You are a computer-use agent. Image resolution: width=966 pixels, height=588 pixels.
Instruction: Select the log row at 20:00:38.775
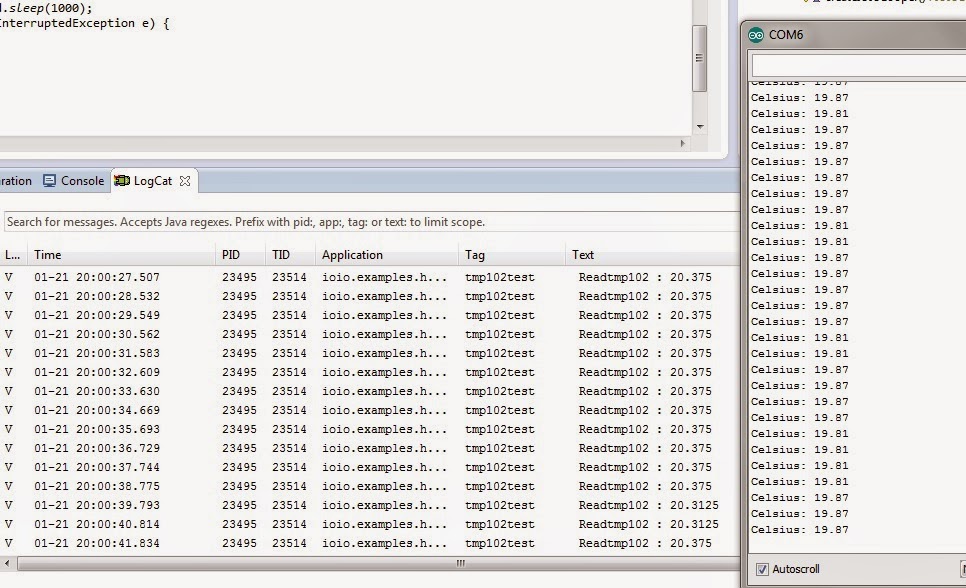(x=370, y=486)
